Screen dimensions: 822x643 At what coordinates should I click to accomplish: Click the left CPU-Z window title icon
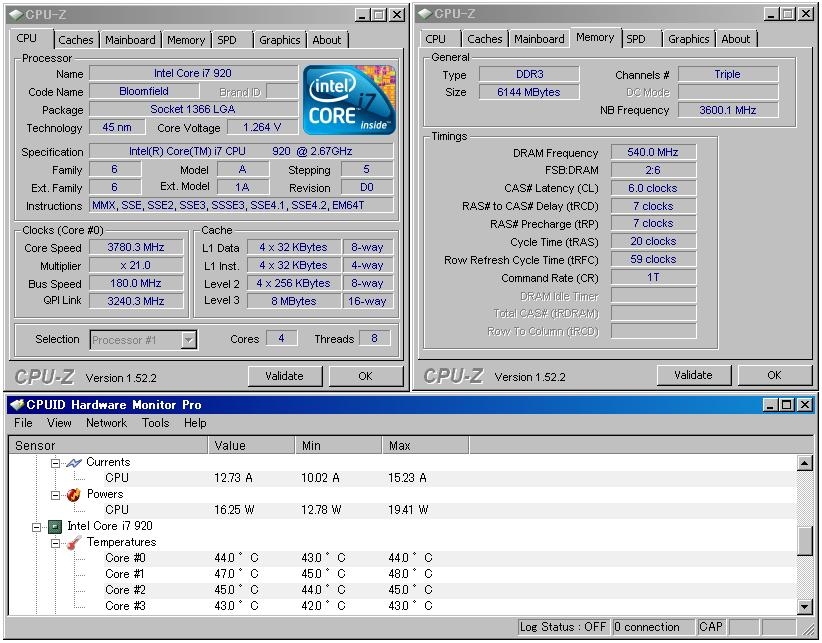pyautogui.click(x=14, y=14)
